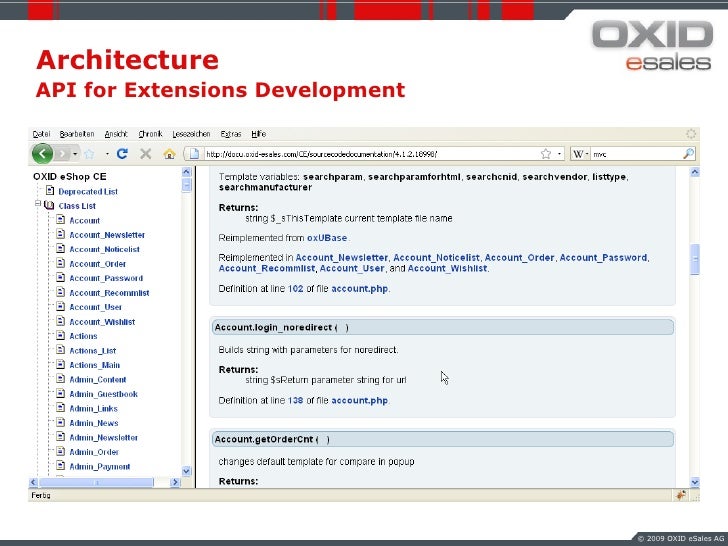728x546 pixels.
Task: Open the back/forward history dropdown arrow
Action: click(75, 154)
